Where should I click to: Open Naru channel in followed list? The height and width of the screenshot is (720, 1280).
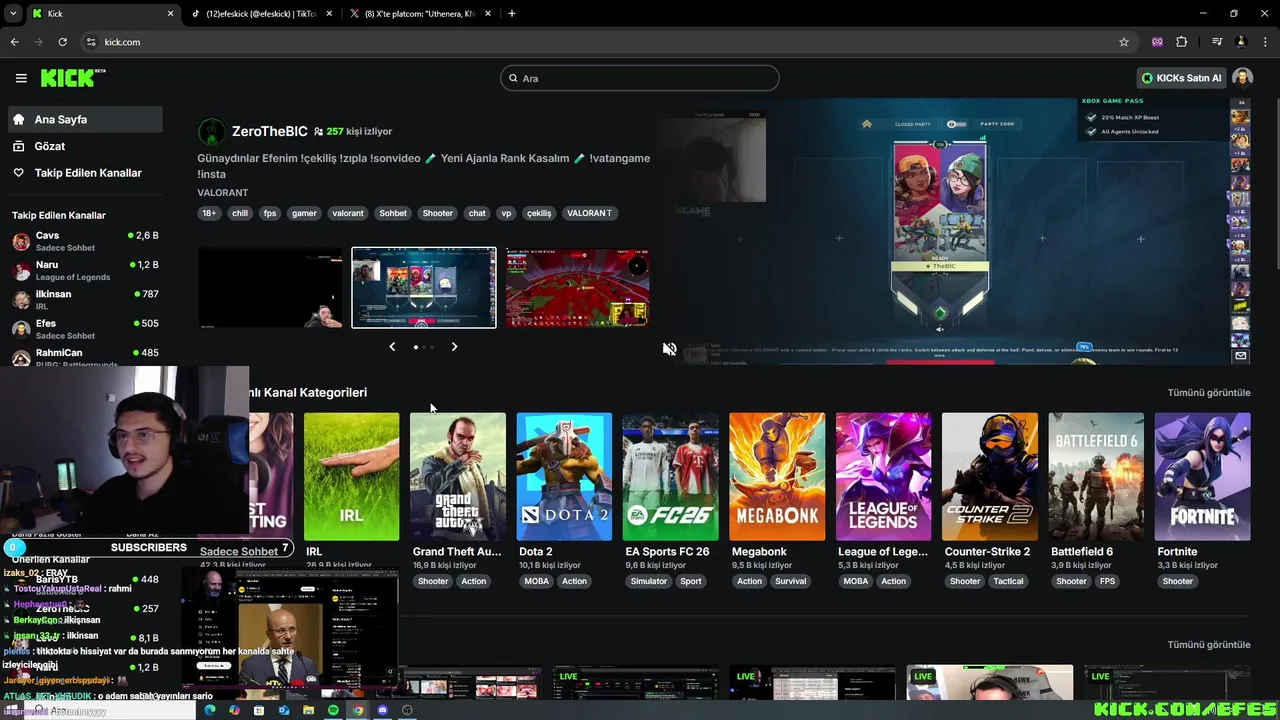point(85,271)
